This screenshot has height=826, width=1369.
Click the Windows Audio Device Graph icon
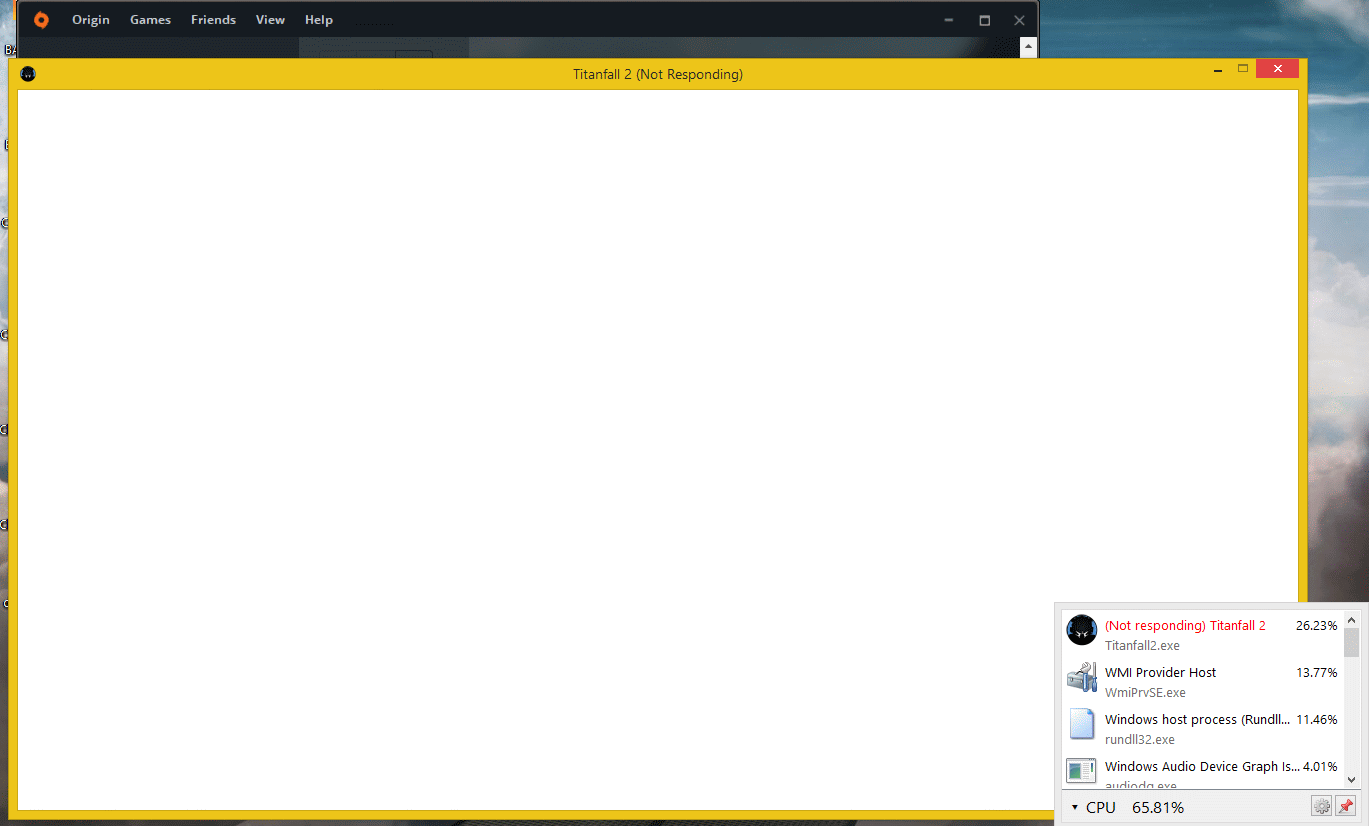tap(1081, 771)
